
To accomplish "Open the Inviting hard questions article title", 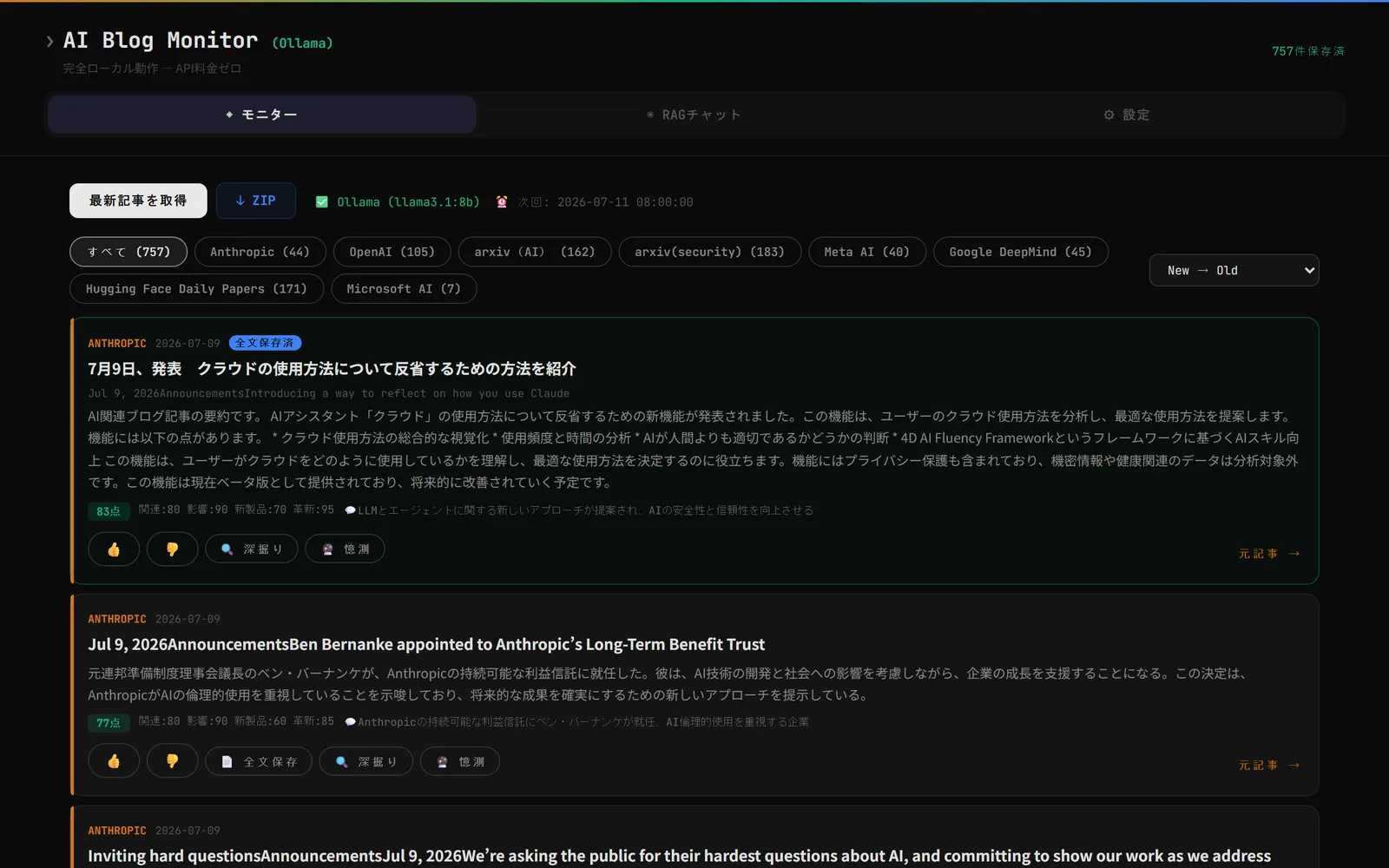I will coord(679,856).
